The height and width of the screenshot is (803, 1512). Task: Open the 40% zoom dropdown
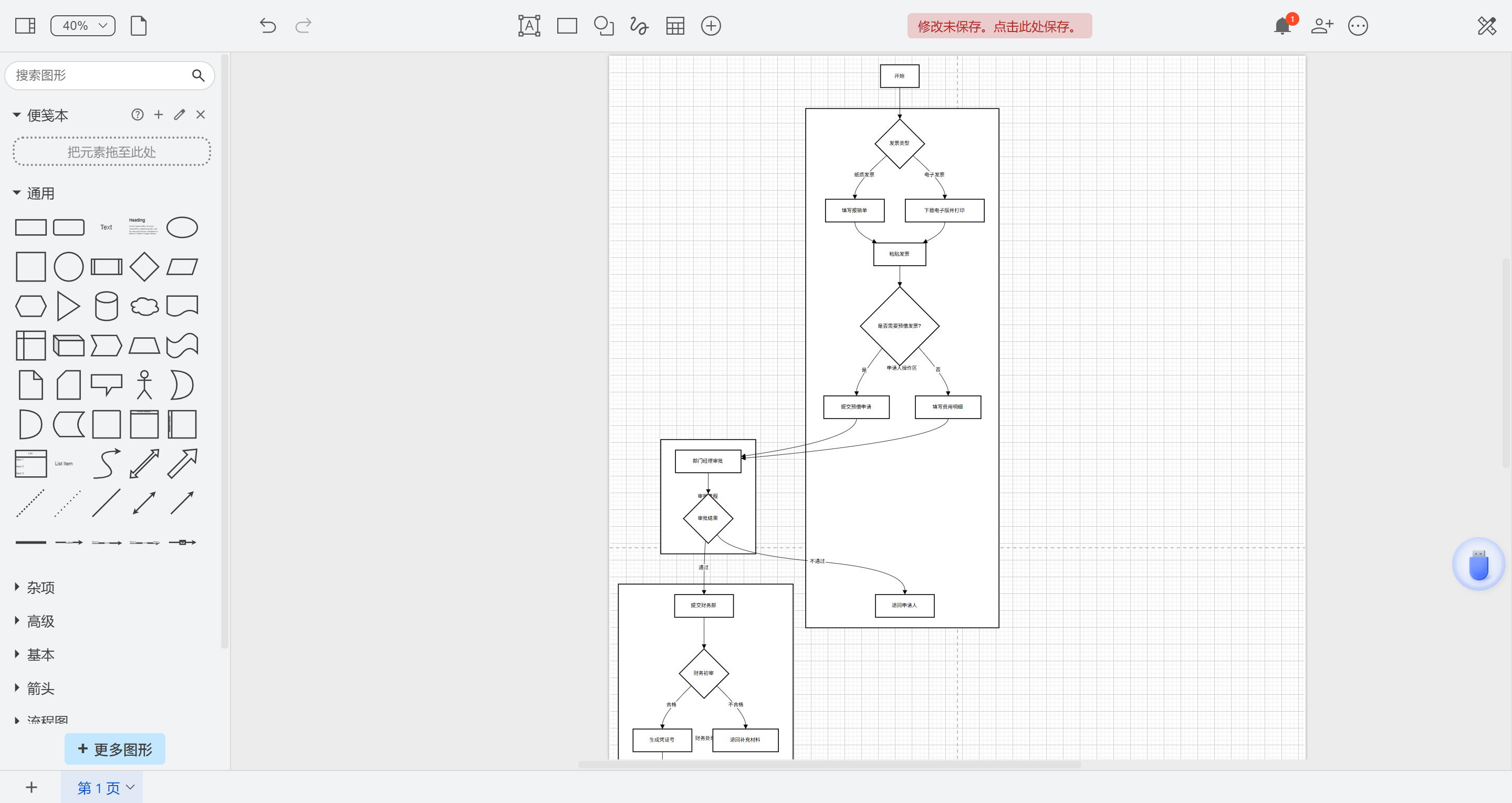click(x=83, y=26)
